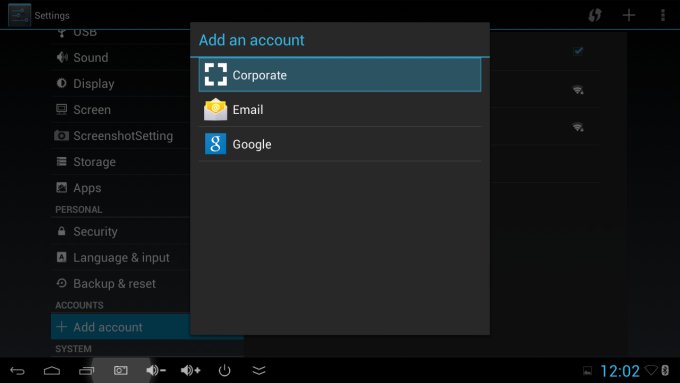Tap the volume up button

(x=190, y=370)
